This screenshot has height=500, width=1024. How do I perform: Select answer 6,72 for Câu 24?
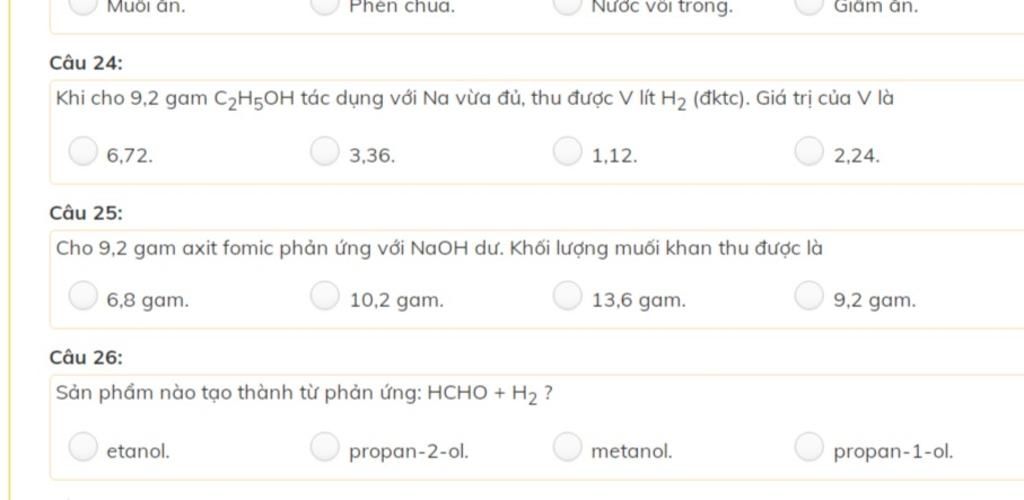(x=83, y=151)
